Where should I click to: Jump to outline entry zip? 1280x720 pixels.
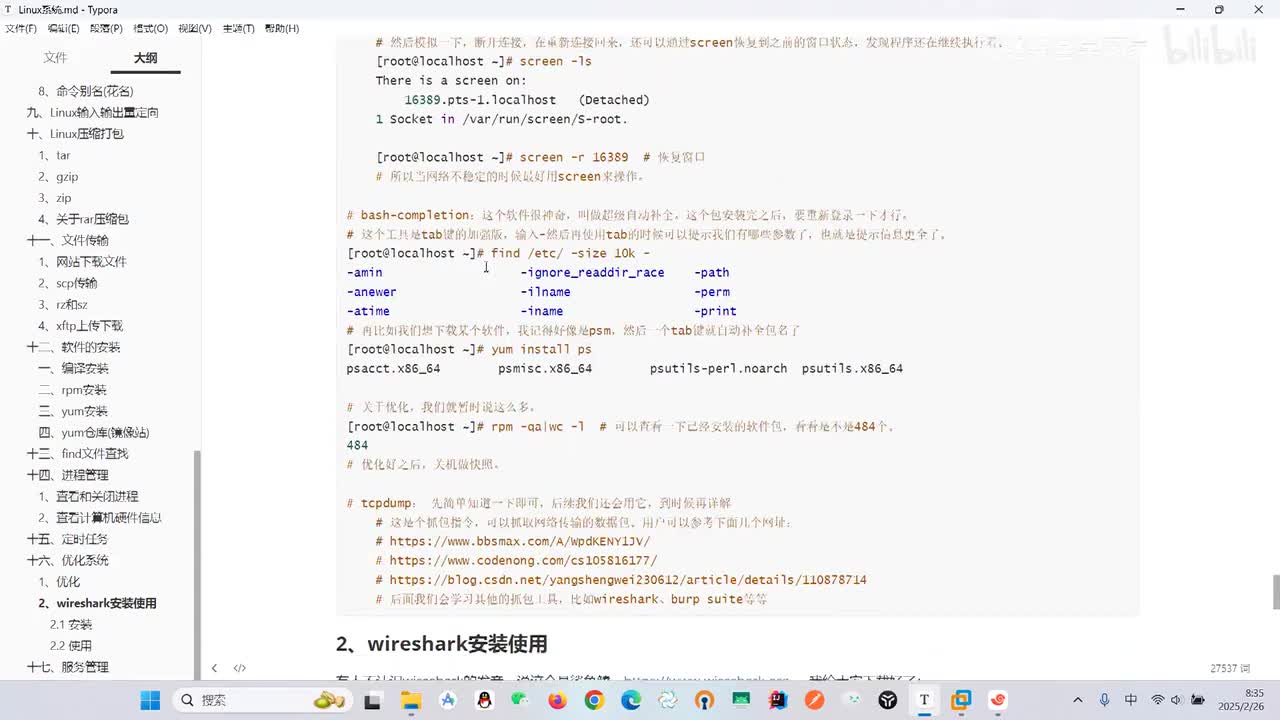(55, 198)
